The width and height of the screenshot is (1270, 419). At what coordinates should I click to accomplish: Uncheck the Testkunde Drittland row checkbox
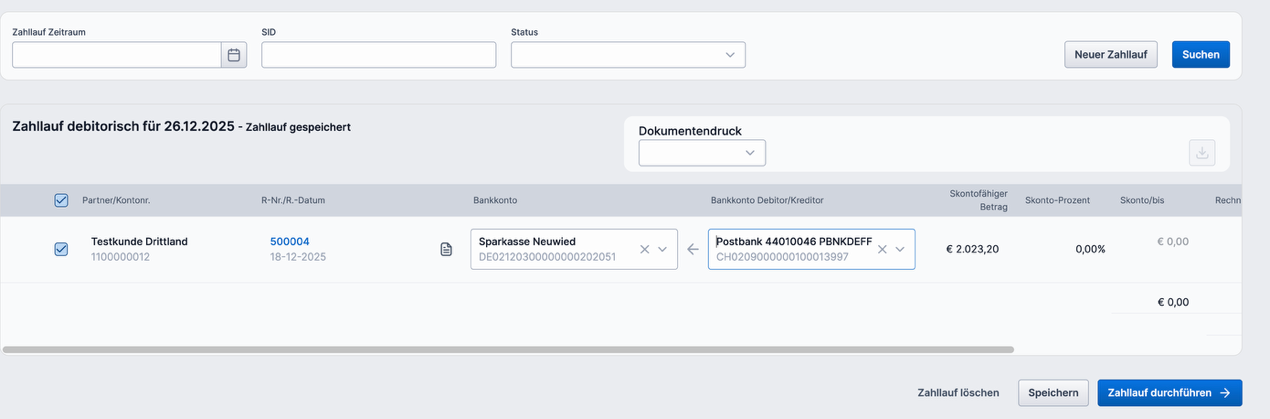pos(61,249)
